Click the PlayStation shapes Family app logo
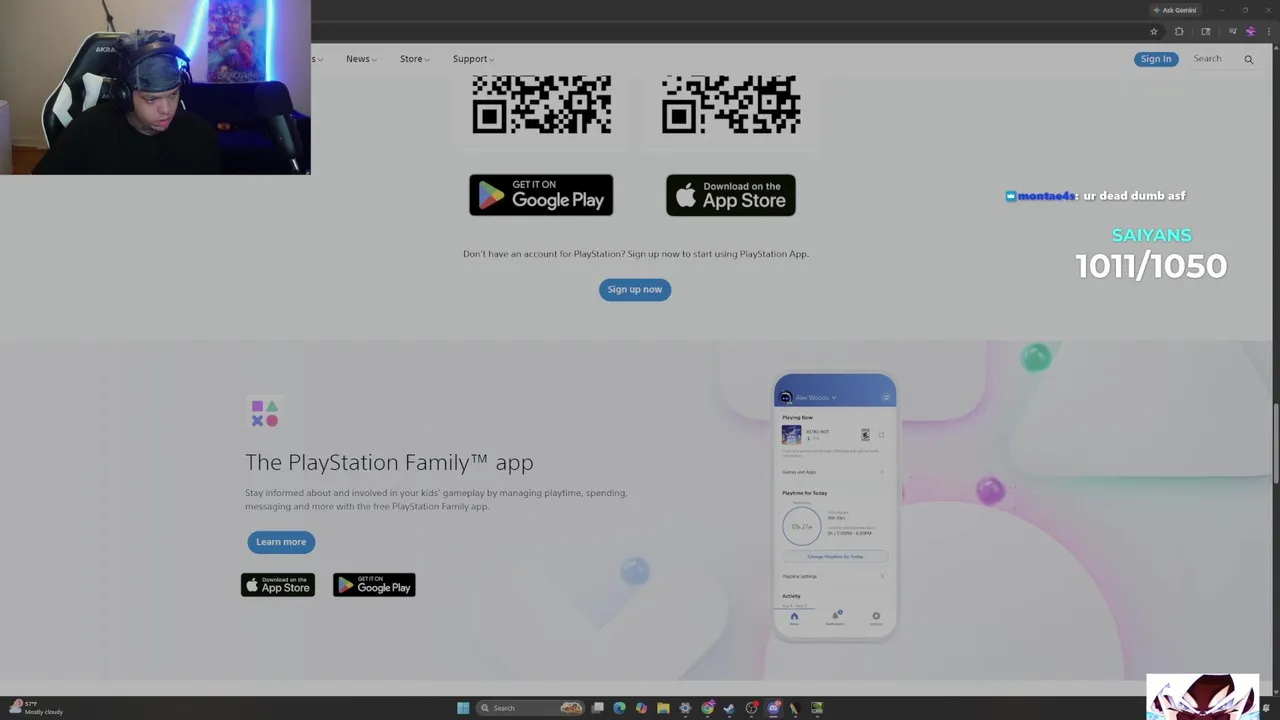The width and height of the screenshot is (1280, 720). pos(265,413)
